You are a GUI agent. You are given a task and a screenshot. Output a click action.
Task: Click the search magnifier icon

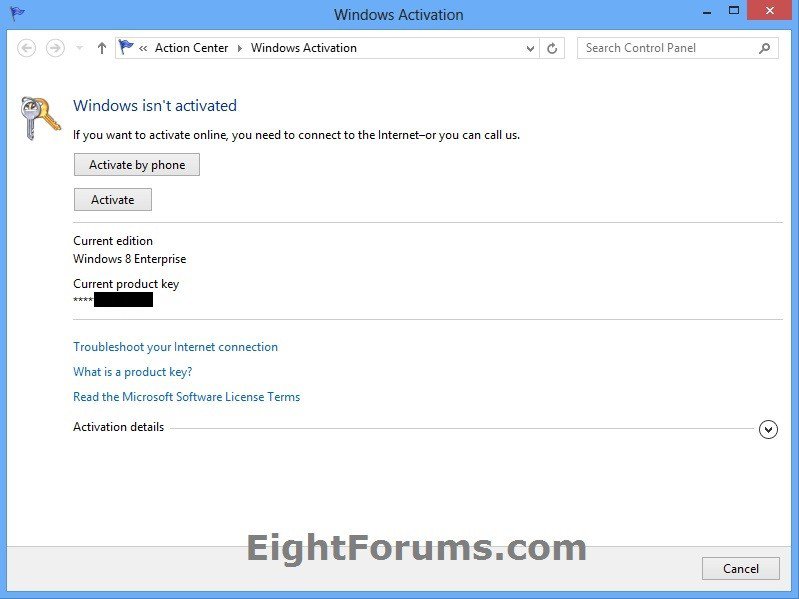pyautogui.click(x=764, y=48)
